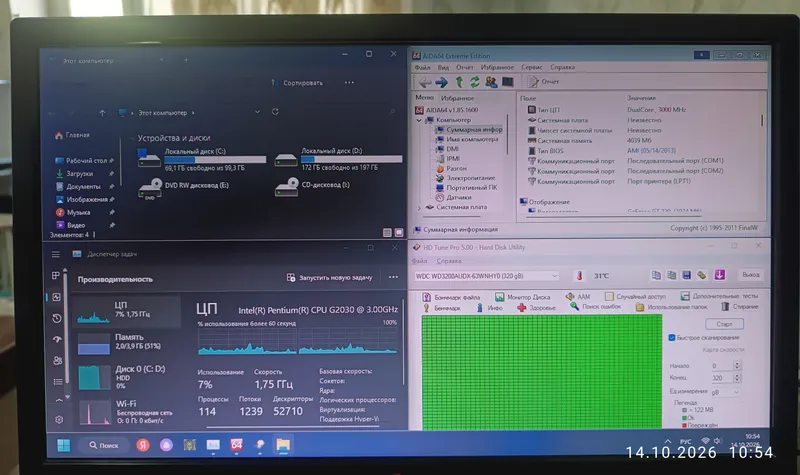The image size is (800, 475).
Task: Select Диск 0 (C: D:) performance item
Action: point(127,377)
